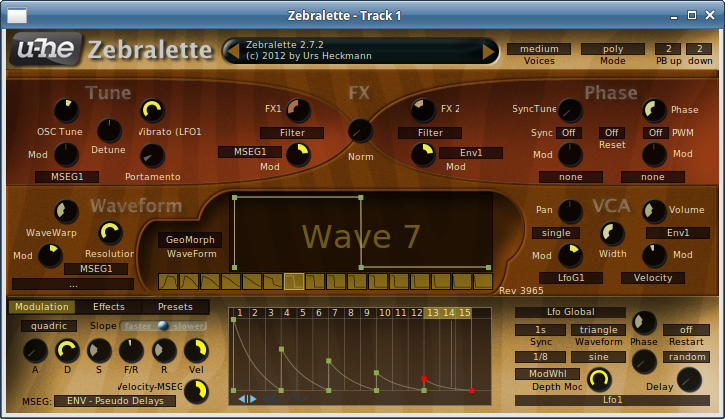
Task: Click the 1/8 LFO rate selector
Action: (x=540, y=357)
